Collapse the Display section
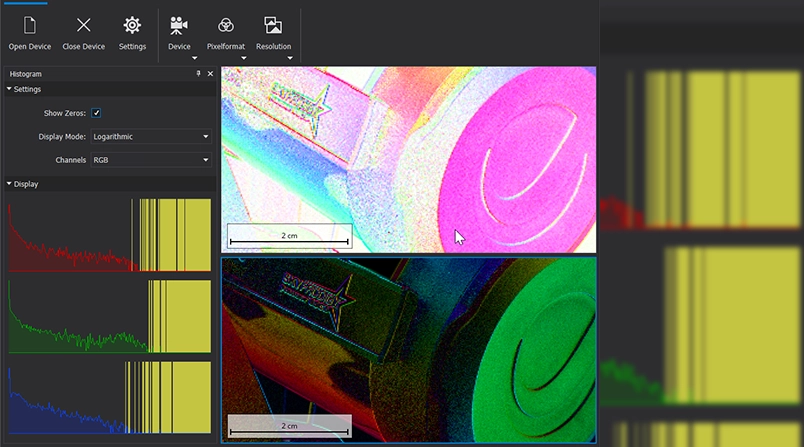 pos(10,184)
